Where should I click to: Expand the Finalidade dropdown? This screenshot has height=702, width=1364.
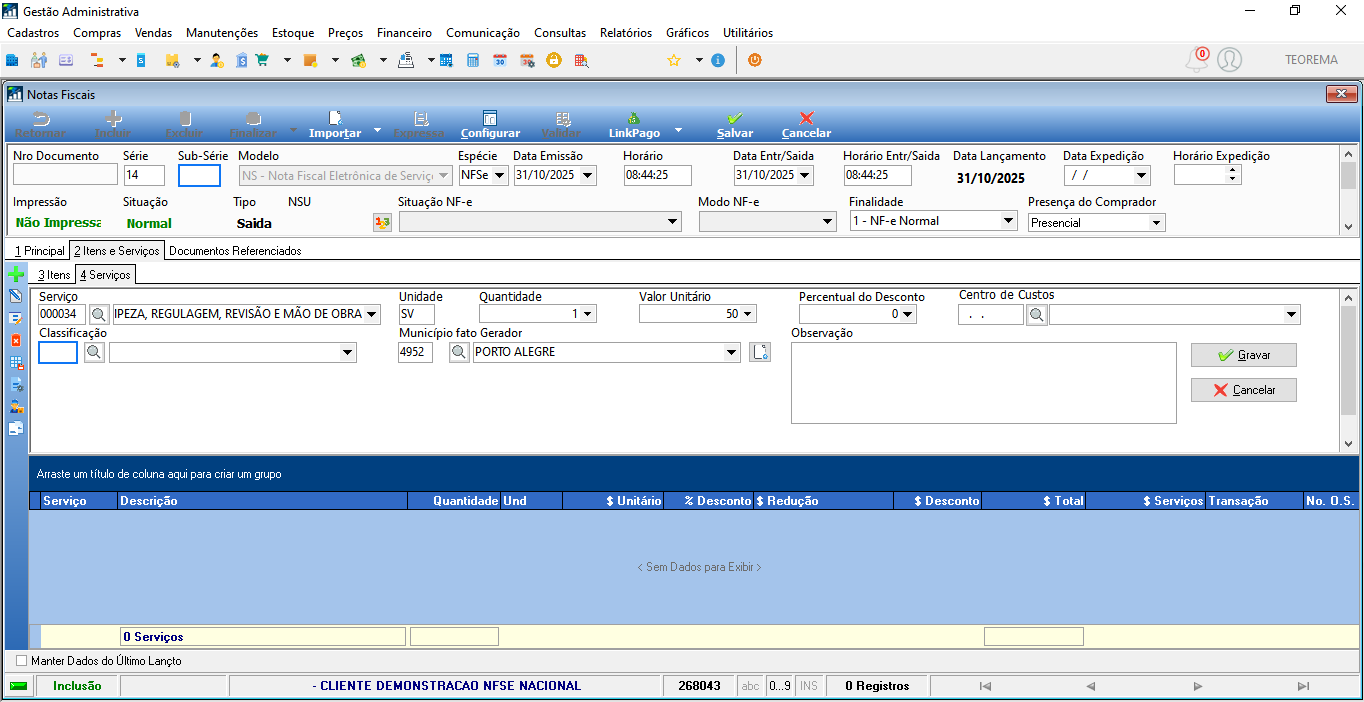pos(1009,221)
